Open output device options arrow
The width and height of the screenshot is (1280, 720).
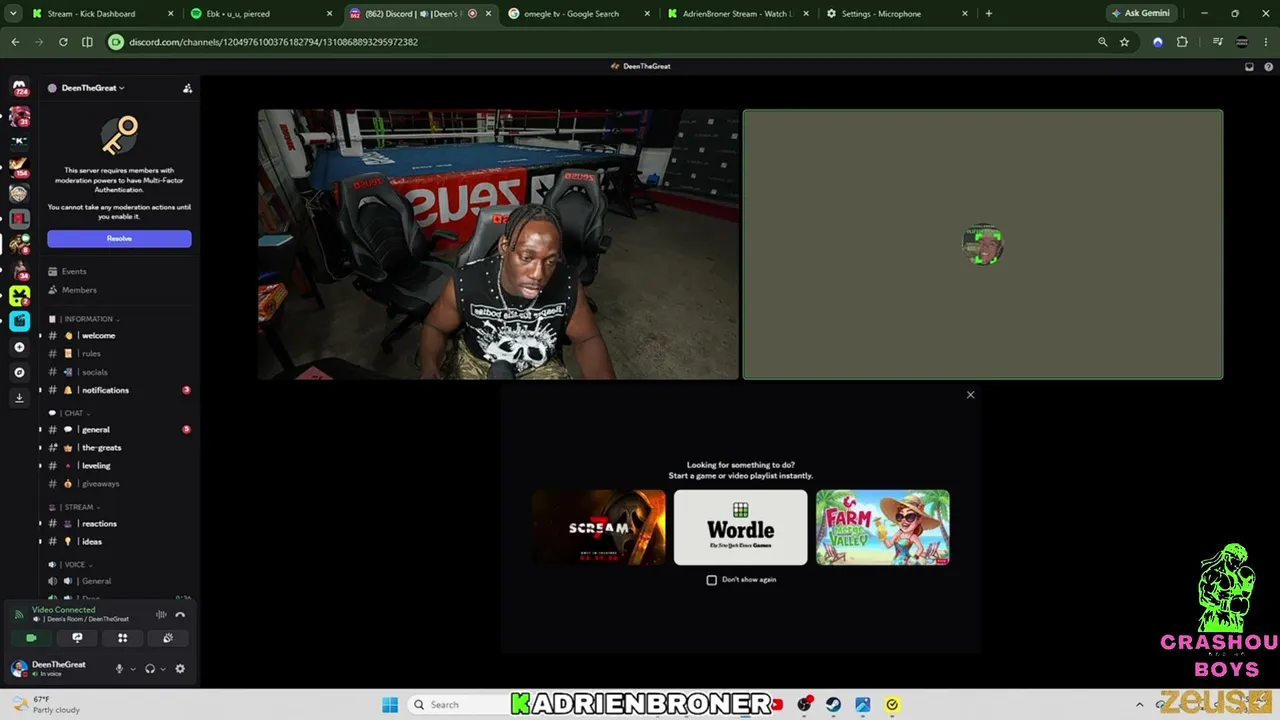[x=163, y=669]
